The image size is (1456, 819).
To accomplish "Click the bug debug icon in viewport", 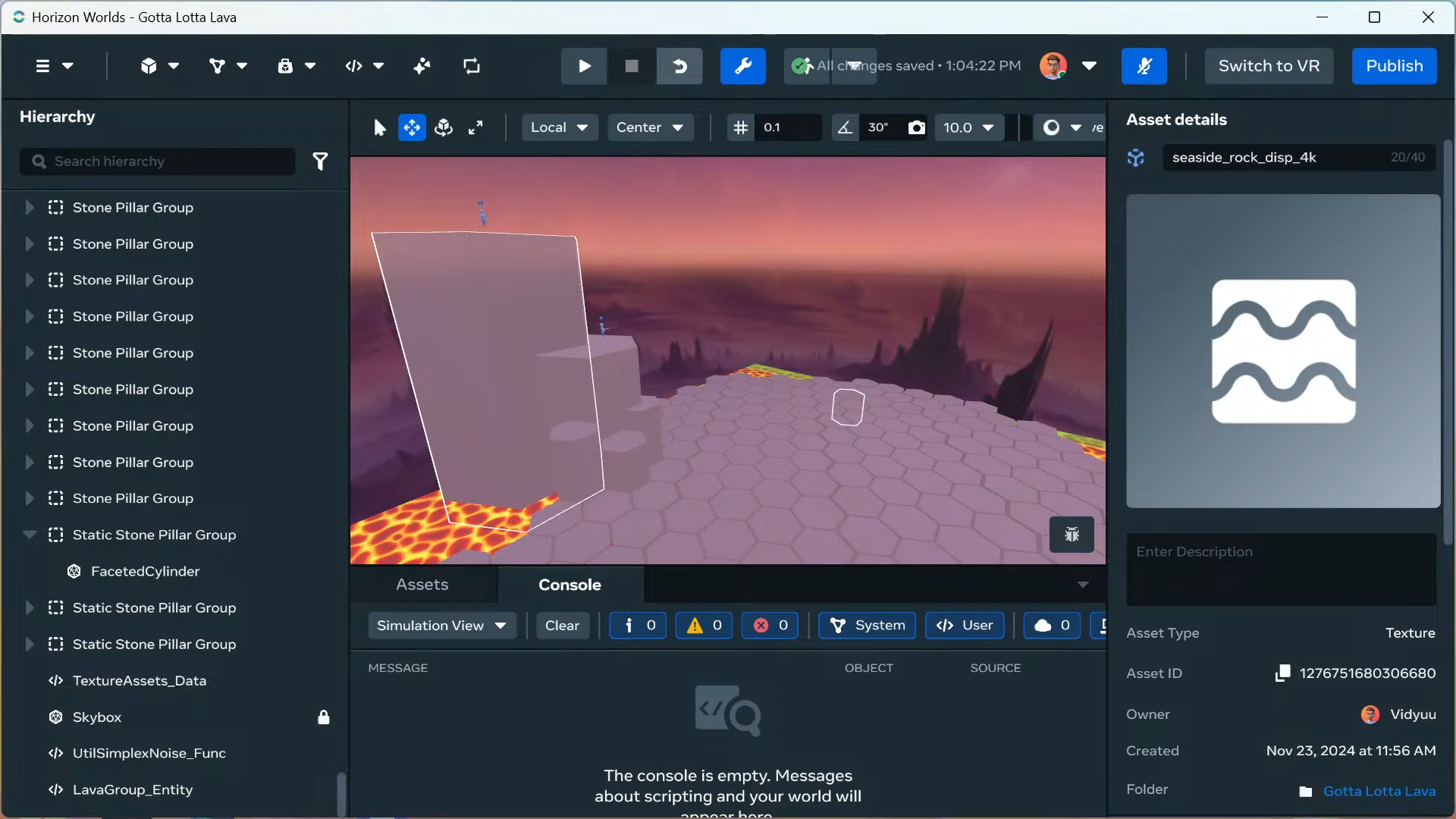I will click(x=1072, y=535).
